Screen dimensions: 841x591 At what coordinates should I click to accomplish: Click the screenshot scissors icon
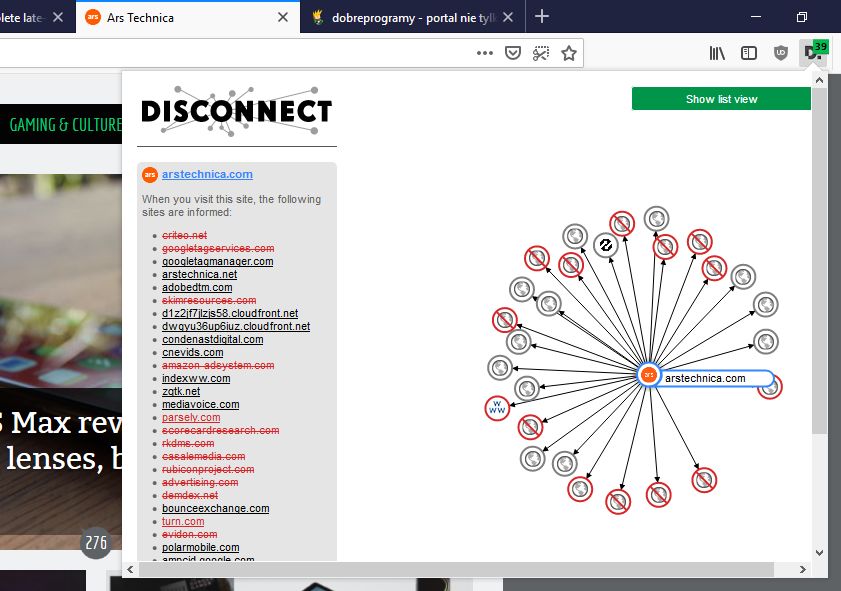(541, 53)
